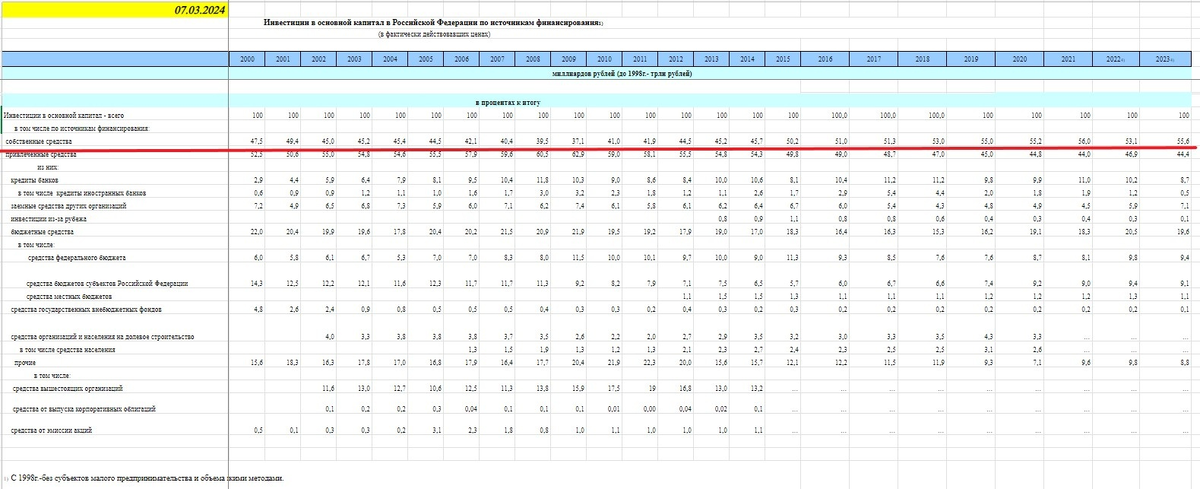The image size is (1200, 489).
Task: Click заемные средства value 7,2 for 2000
Action: pos(258,205)
